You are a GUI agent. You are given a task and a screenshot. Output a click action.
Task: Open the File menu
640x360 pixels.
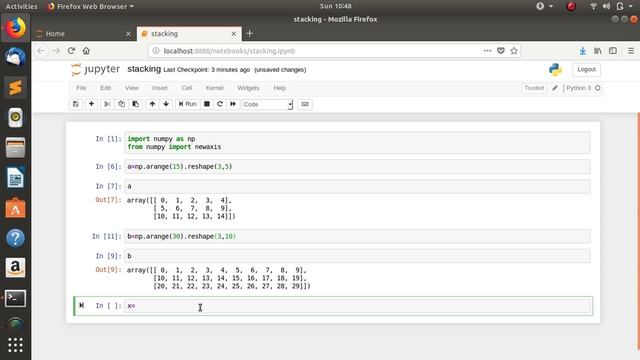(81, 88)
